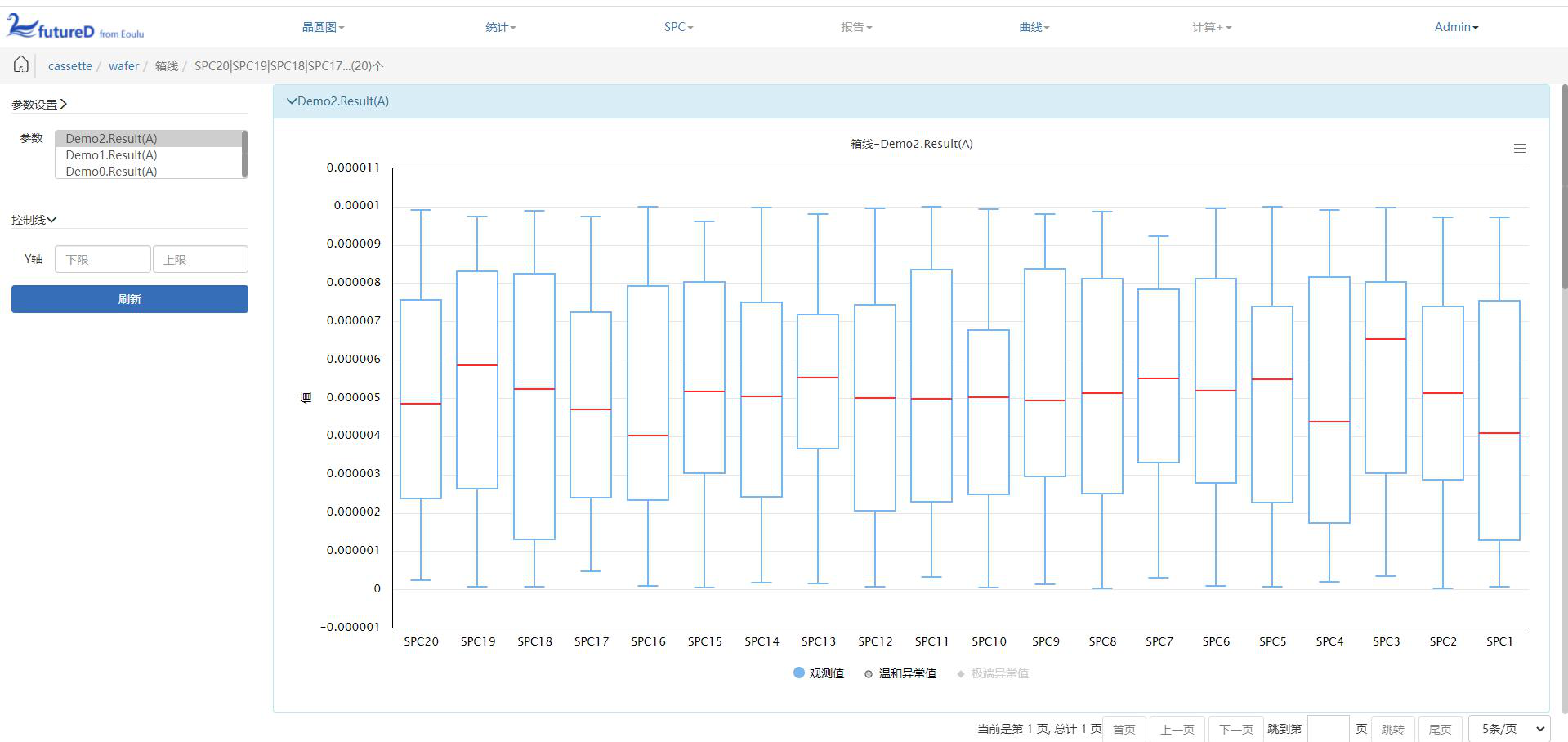The width and height of the screenshot is (1568, 742).
Task: Toggle 温和异常值 legend series
Action: 900,673
